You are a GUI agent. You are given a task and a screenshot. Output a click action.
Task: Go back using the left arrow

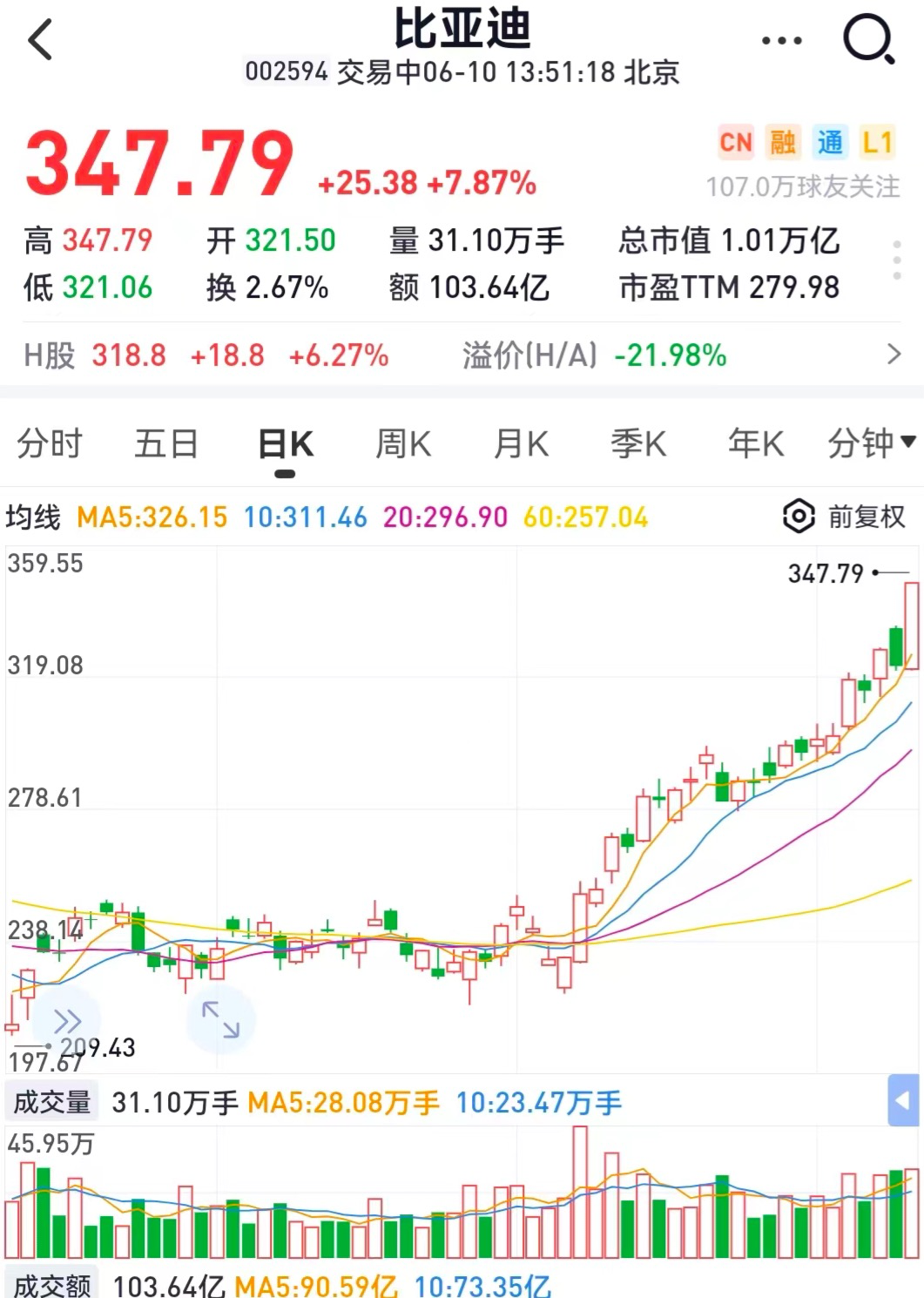(40, 40)
